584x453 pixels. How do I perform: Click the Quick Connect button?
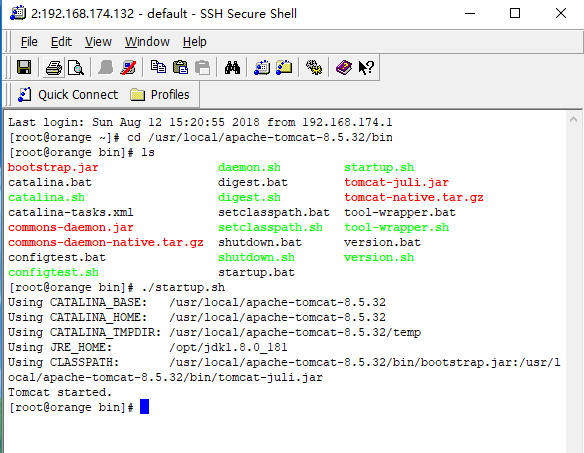coord(67,95)
